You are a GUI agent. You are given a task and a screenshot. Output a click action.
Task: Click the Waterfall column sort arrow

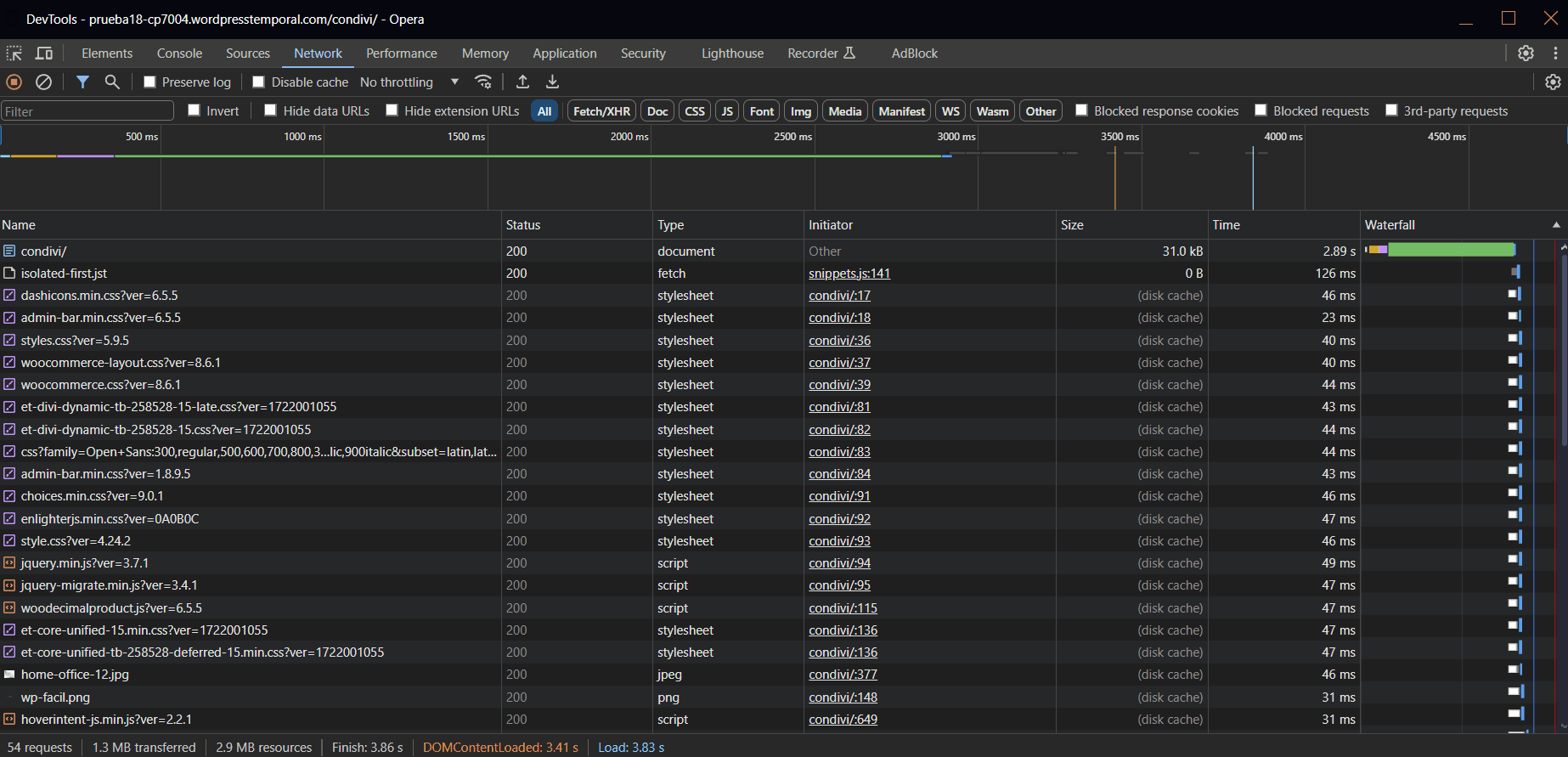pos(1556,225)
